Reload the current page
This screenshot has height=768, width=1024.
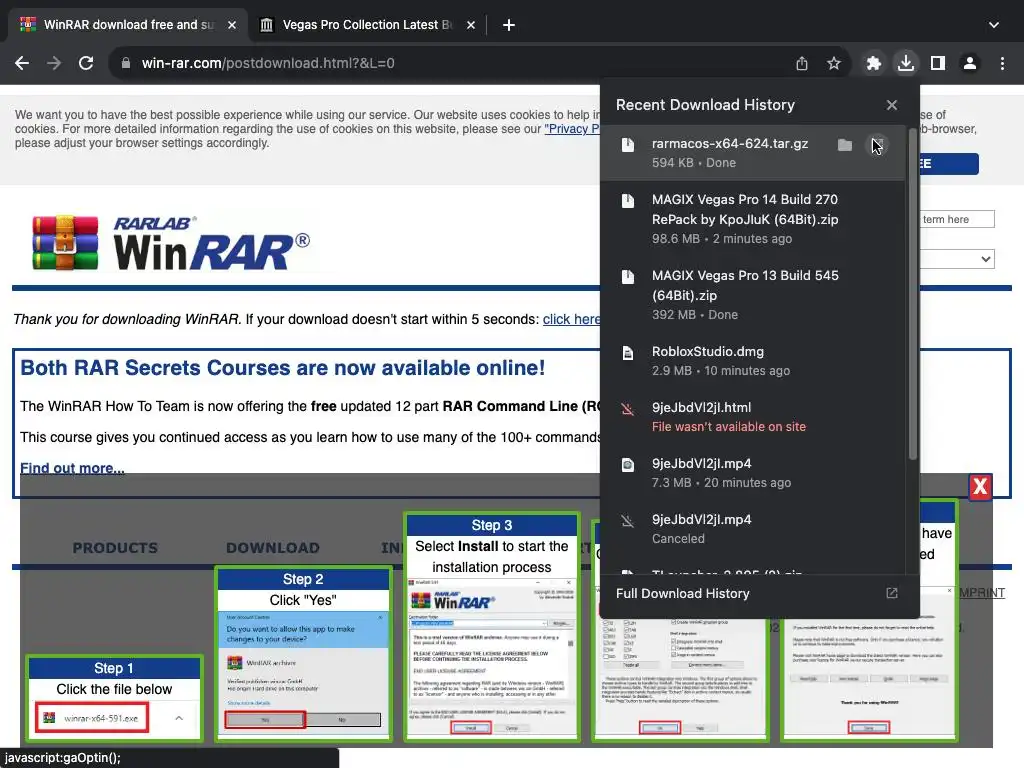(x=86, y=63)
